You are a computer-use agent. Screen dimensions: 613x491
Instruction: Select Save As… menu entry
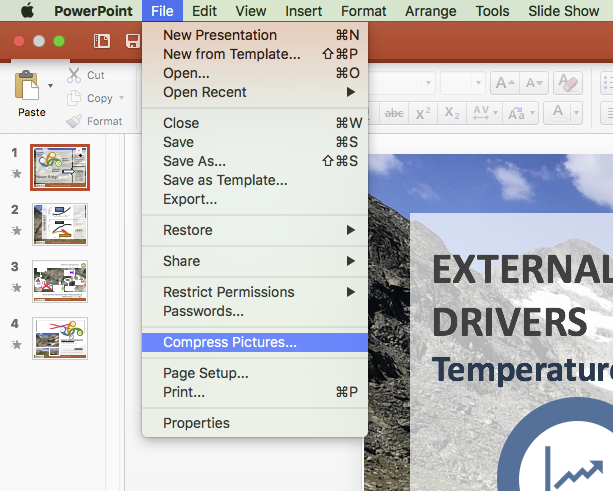[255, 161]
